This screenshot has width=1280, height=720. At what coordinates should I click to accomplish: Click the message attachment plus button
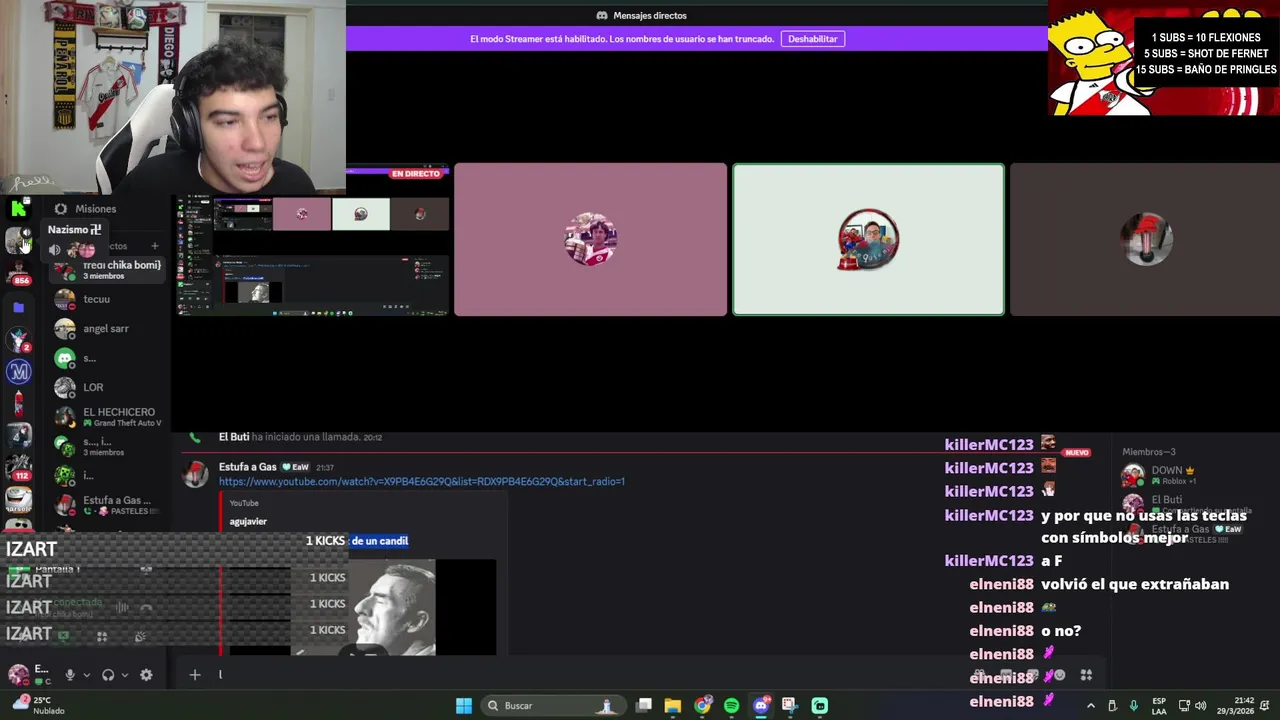[195, 675]
